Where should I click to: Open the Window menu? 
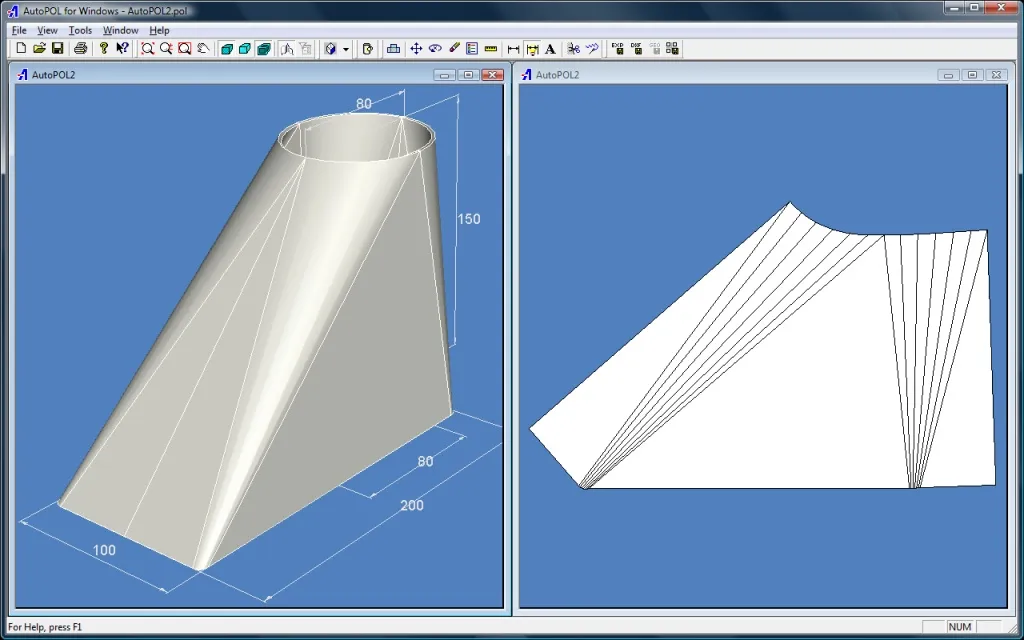coord(120,30)
